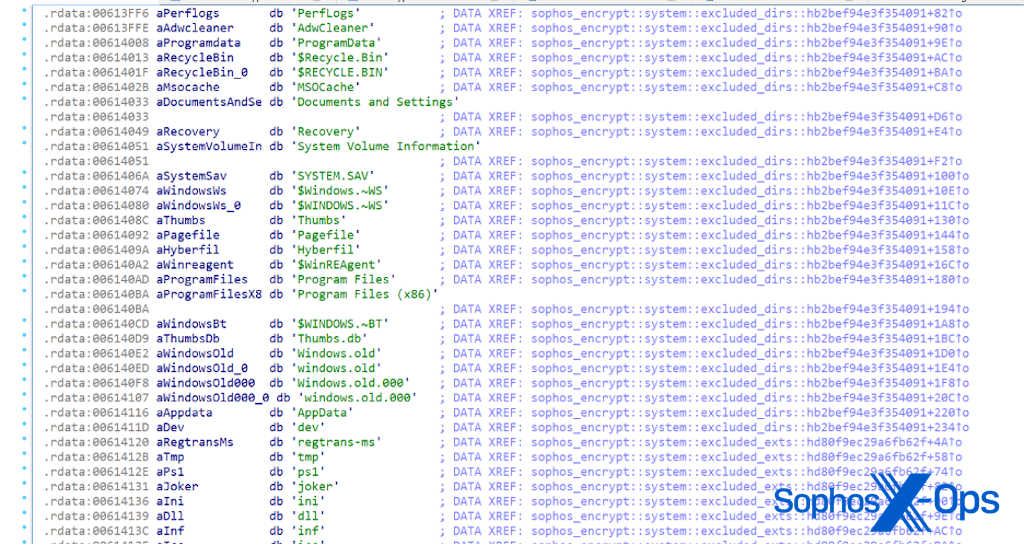Follow the excluded_dirs xref ending +234
The image size is (1024, 545).
click(750, 428)
